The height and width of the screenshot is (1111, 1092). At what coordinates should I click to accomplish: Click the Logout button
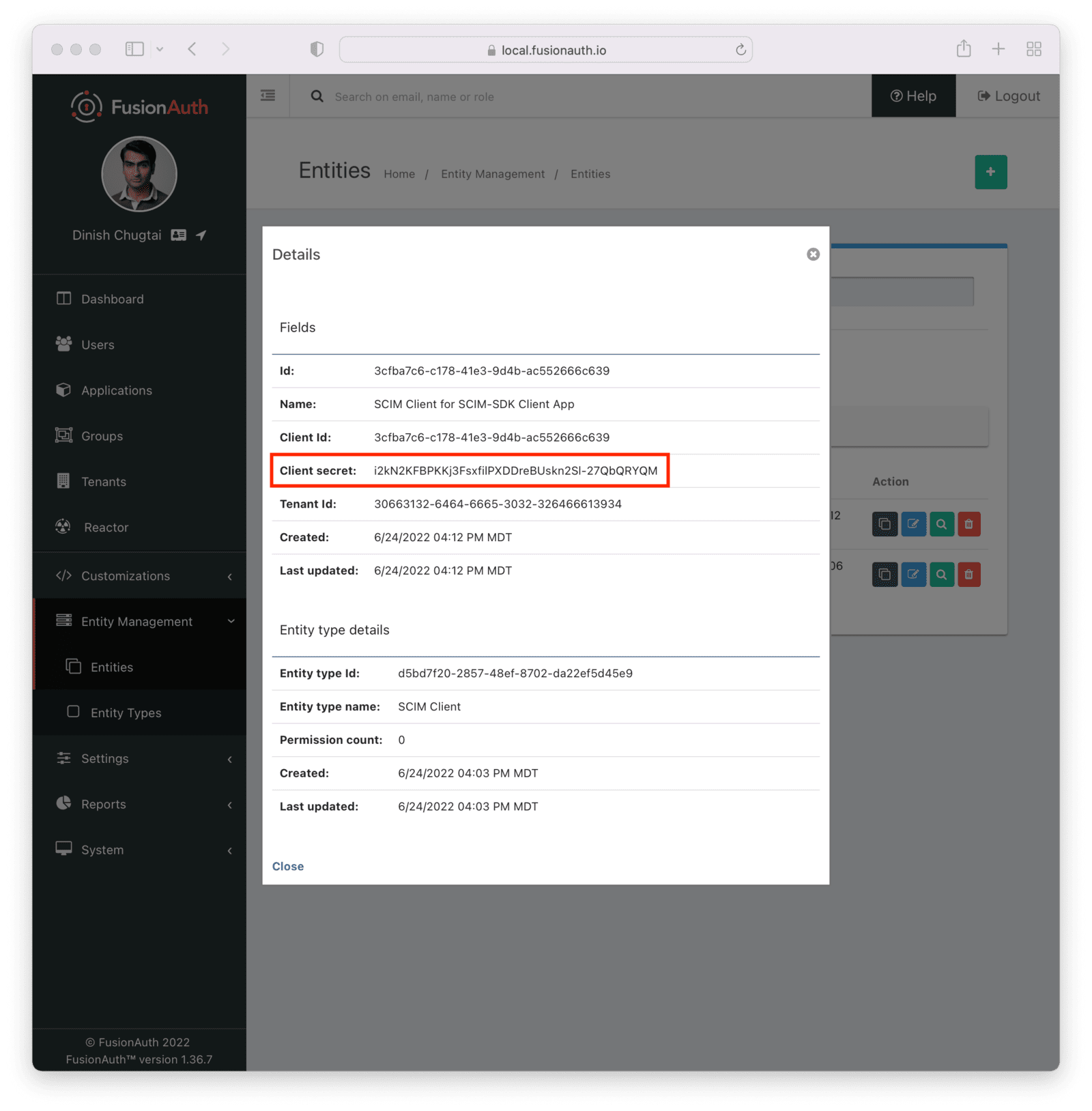(x=1008, y=96)
